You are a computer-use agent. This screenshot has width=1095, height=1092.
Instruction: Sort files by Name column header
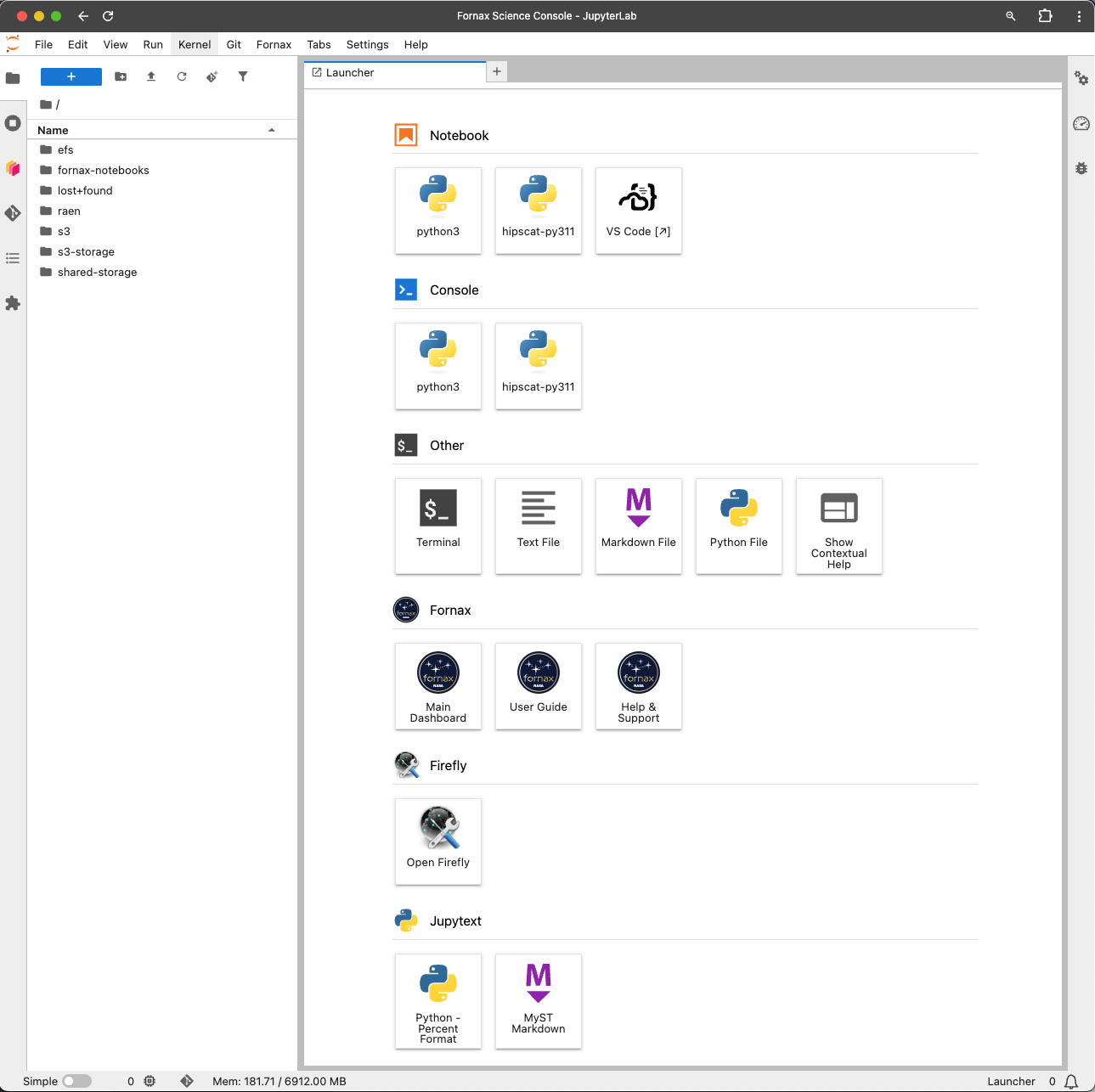53,130
